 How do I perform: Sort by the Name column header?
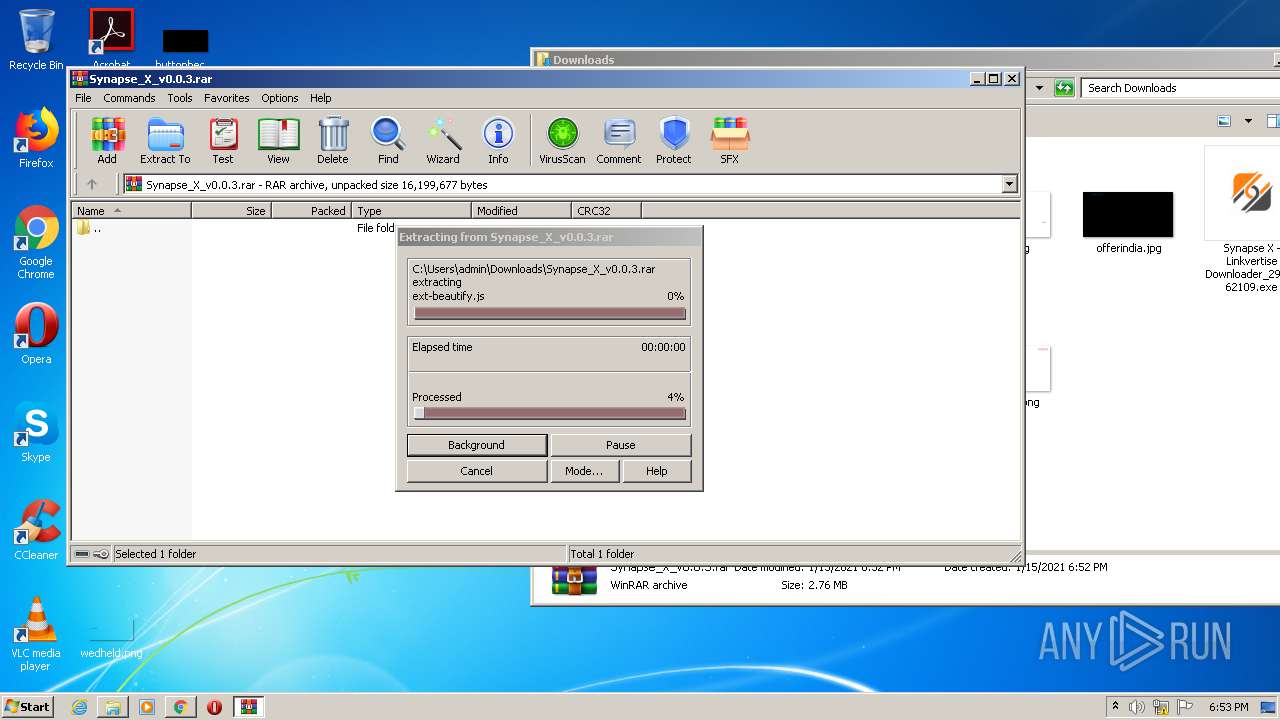click(x=131, y=210)
